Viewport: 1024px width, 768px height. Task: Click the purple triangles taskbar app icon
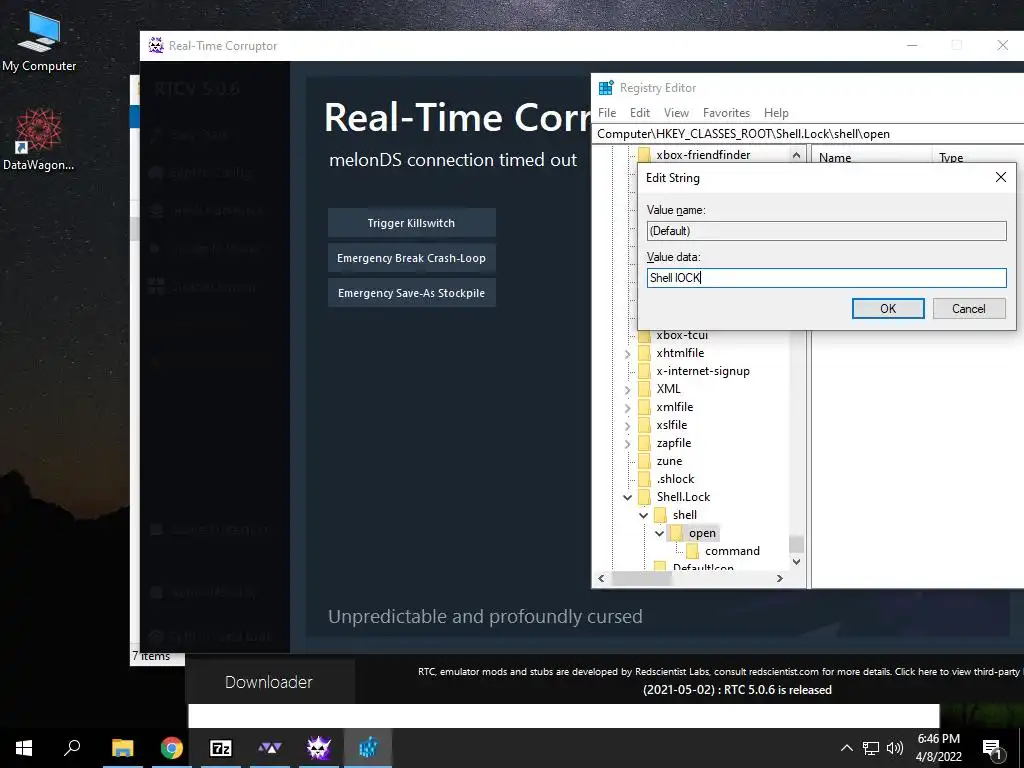270,748
